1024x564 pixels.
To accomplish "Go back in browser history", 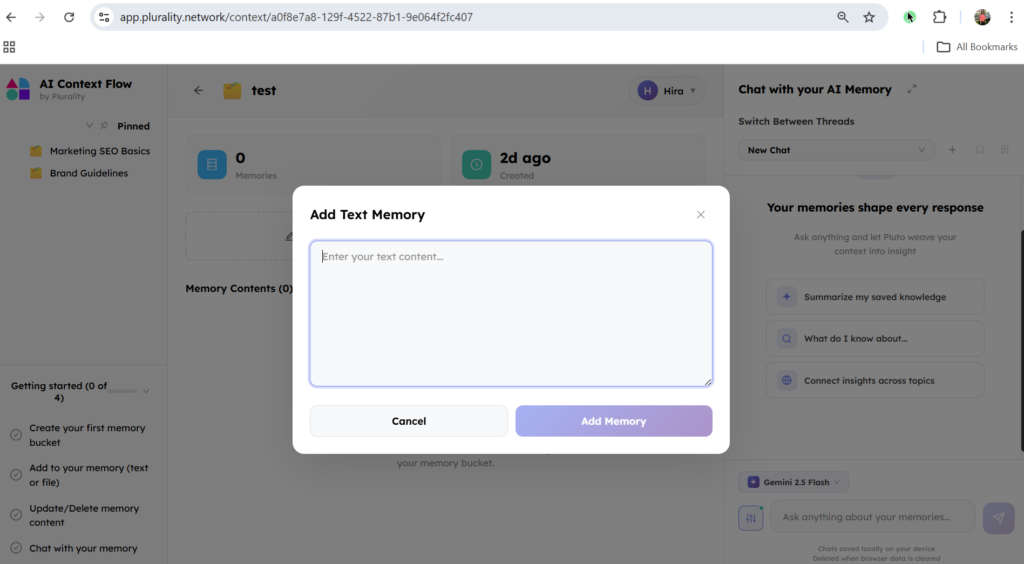I will [x=11, y=17].
